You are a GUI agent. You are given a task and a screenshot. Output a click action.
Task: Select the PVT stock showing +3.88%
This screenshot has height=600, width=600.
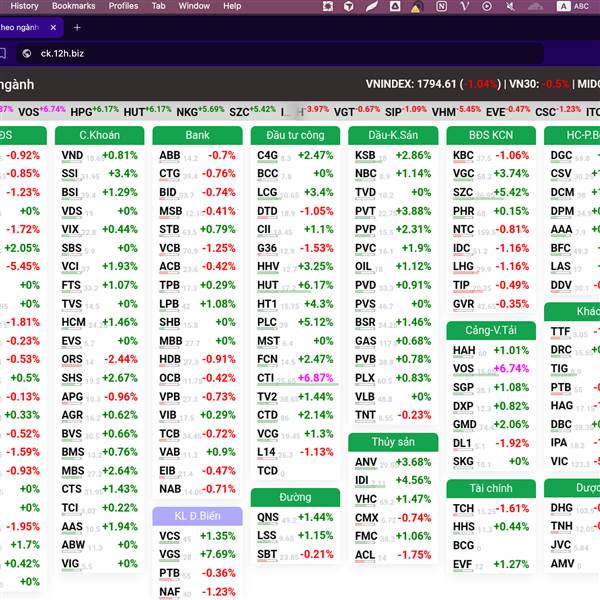click(393, 211)
